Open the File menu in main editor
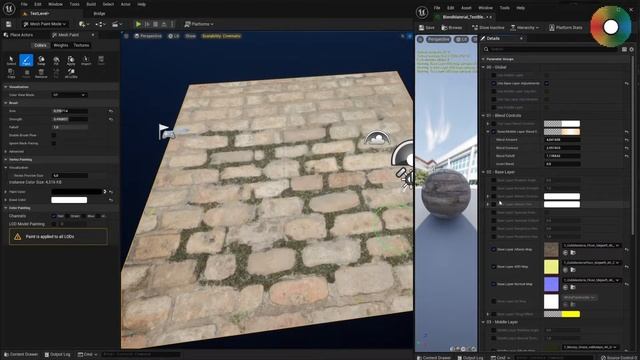 point(24,4)
